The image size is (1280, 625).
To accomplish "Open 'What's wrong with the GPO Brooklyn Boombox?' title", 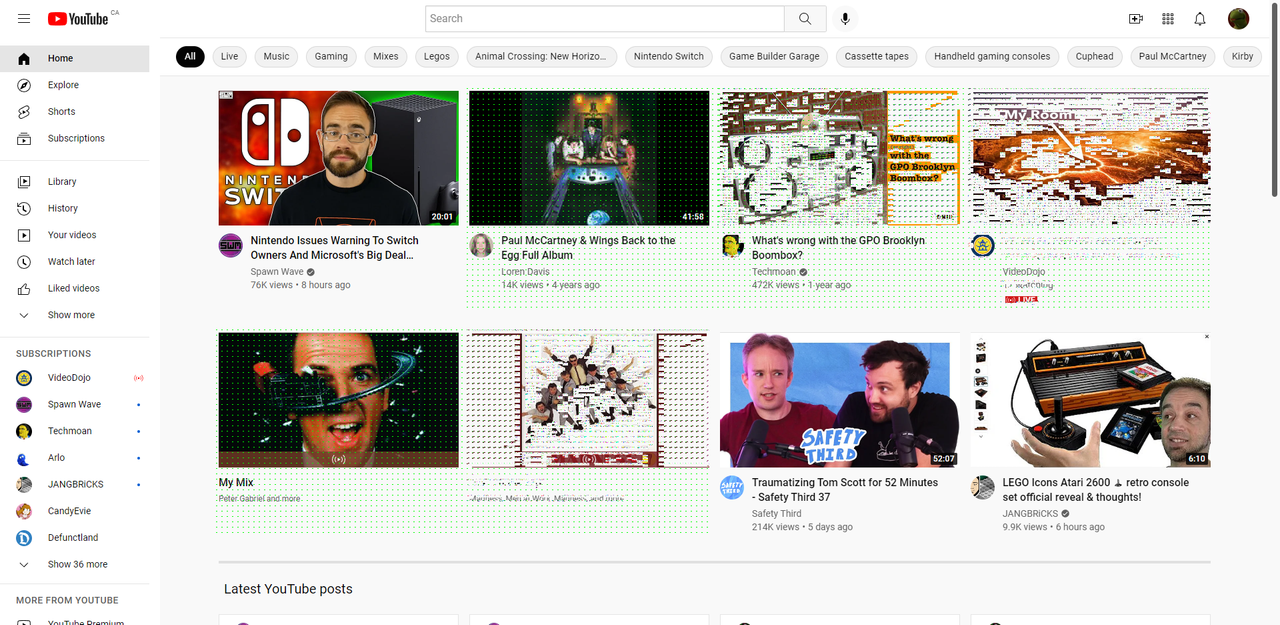I will (838, 248).
